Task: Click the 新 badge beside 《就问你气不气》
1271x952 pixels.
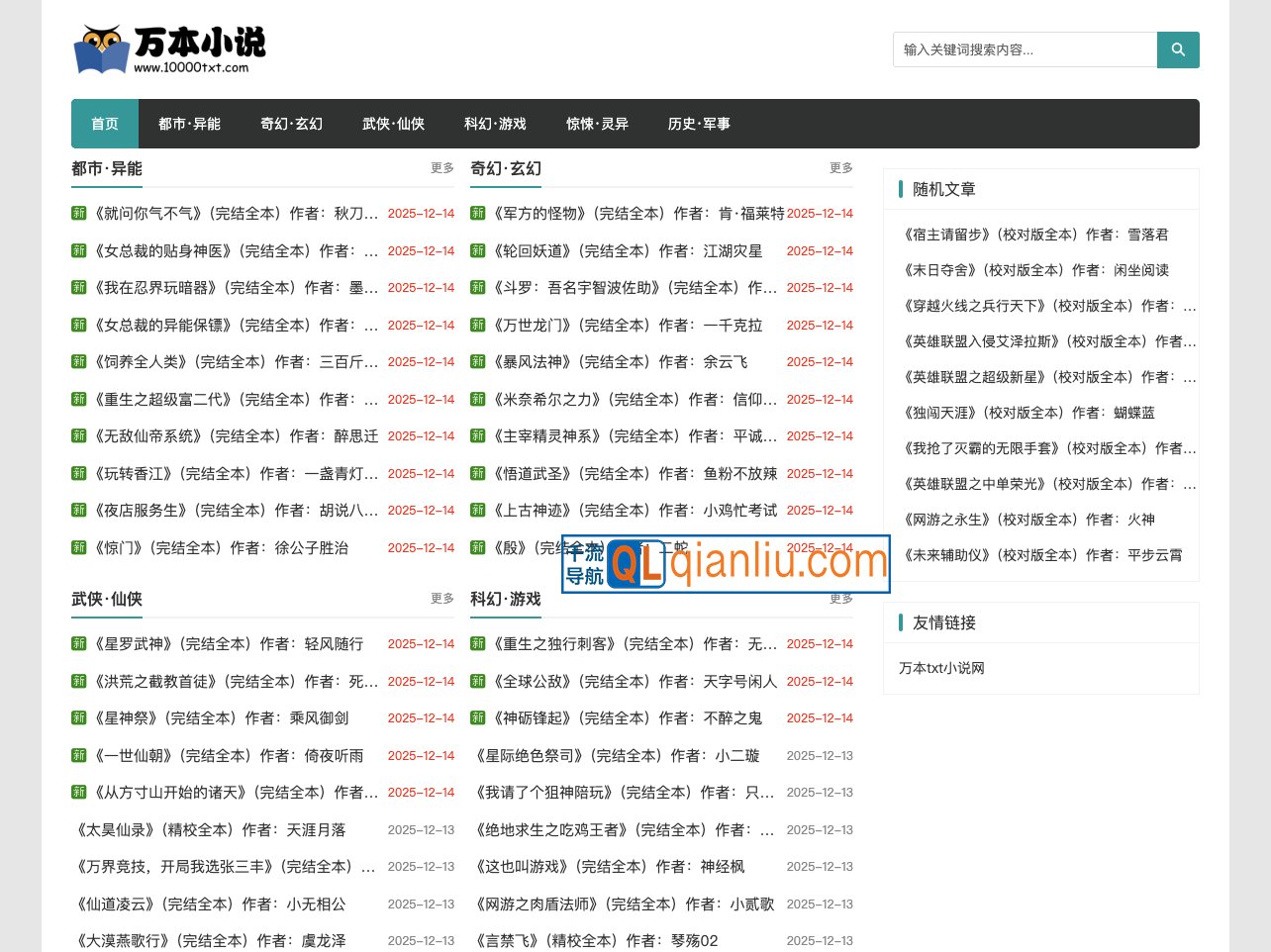Action: [x=78, y=214]
